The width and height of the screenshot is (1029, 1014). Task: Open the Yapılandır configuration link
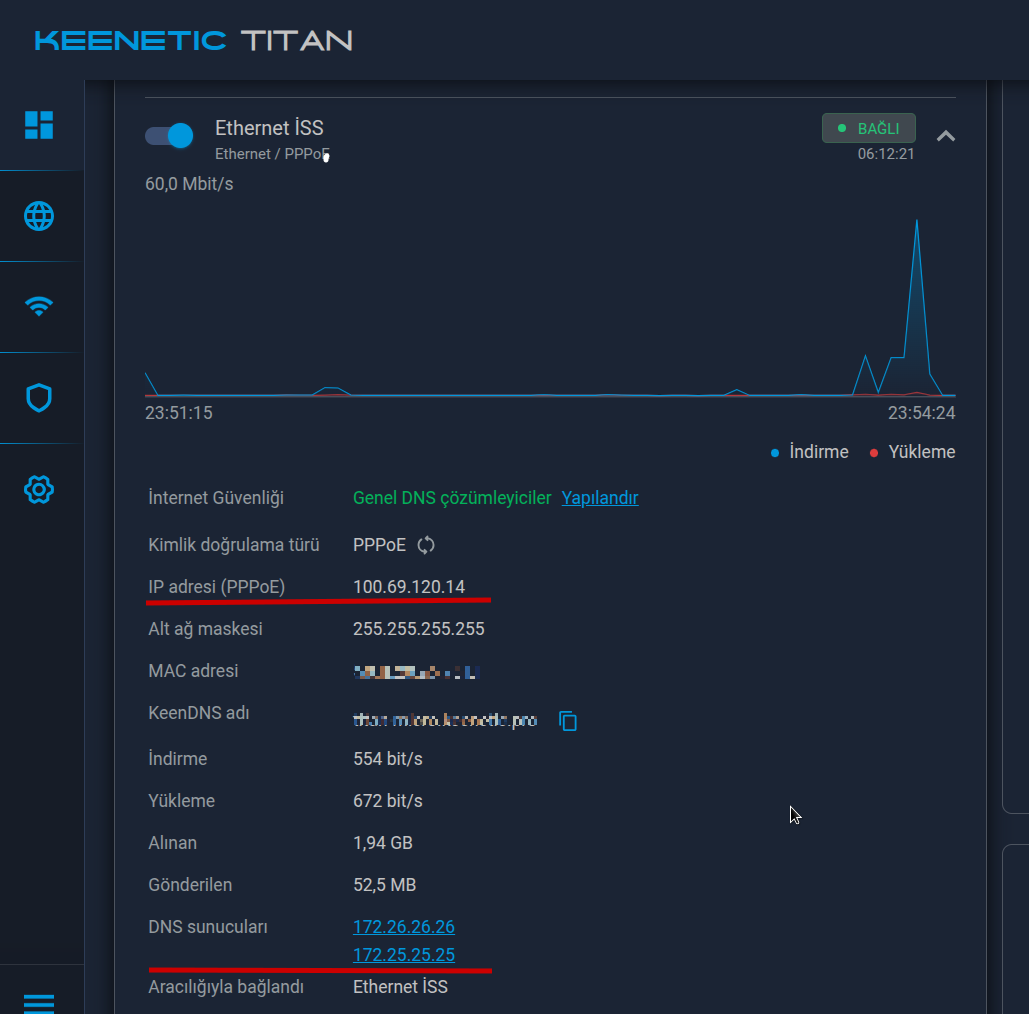[600, 498]
